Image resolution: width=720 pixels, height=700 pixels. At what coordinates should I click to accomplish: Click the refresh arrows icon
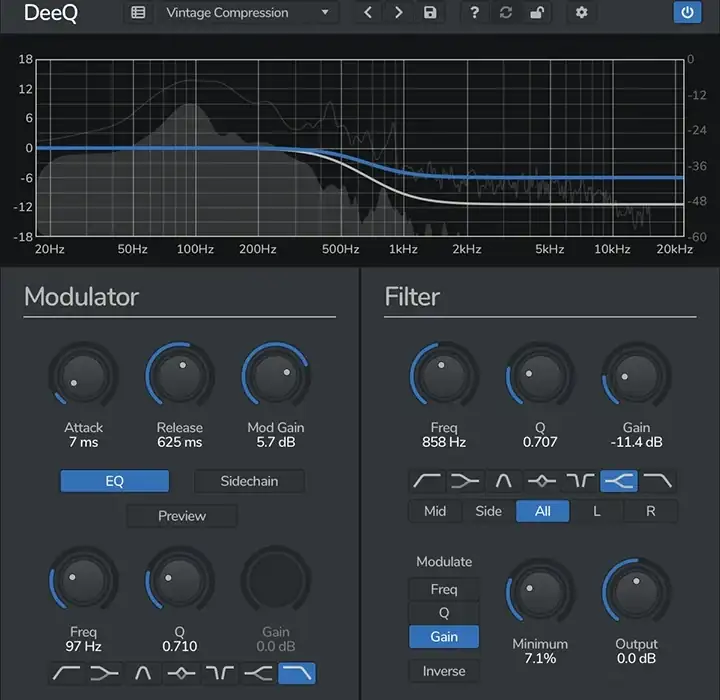click(x=506, y=12)
